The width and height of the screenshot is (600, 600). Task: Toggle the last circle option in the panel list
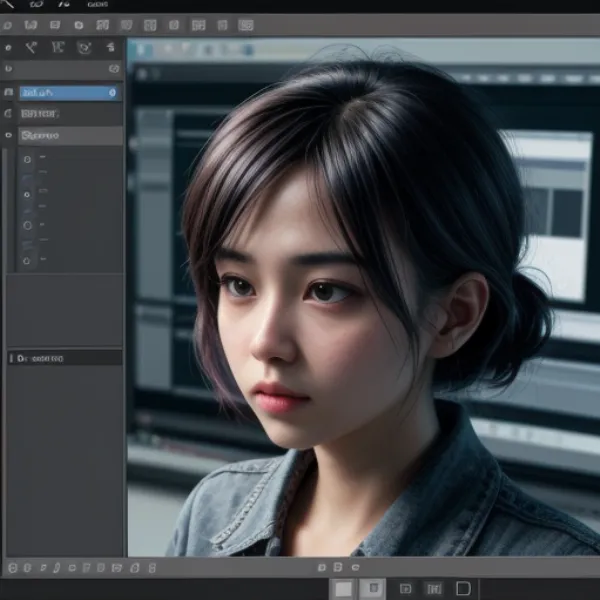tap(27, 260)
